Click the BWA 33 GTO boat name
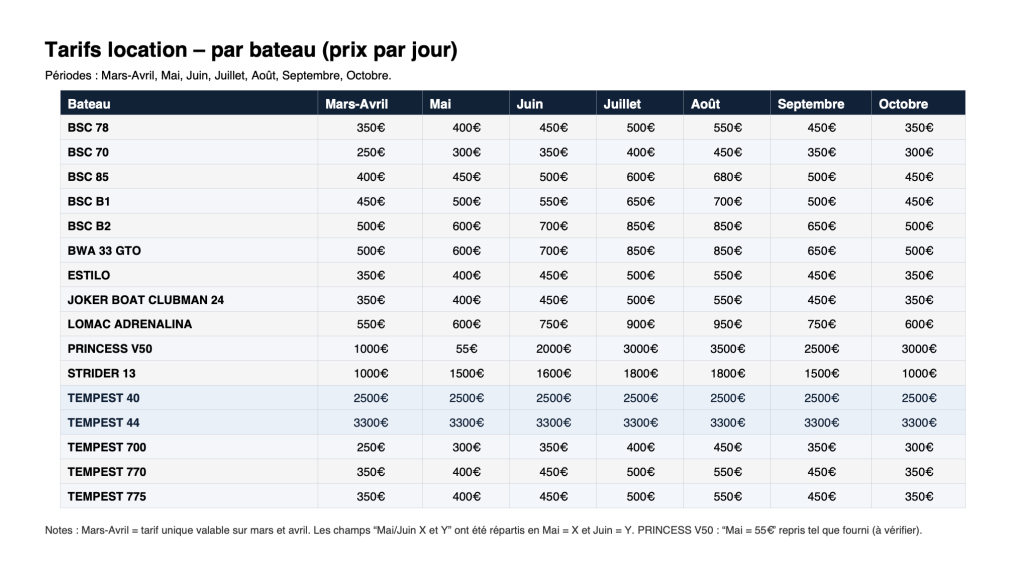 104,251
